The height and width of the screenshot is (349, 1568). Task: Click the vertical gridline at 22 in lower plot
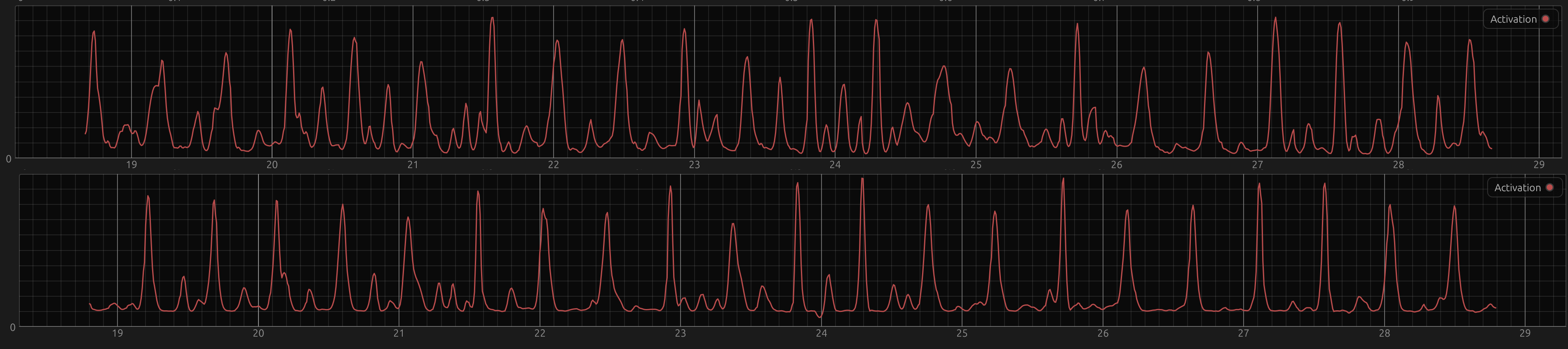pos(540,250)
